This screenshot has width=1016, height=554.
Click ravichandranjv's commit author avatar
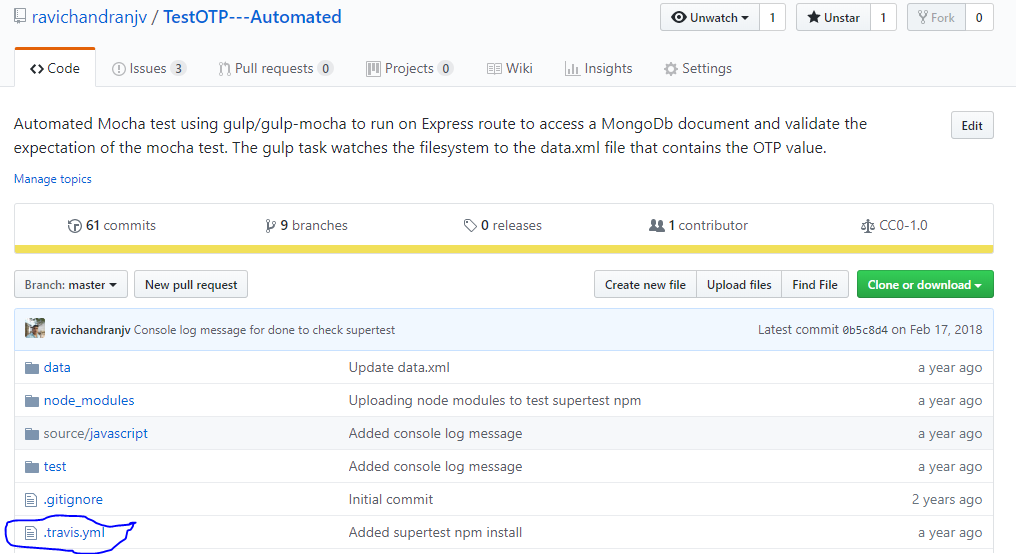click(x=35, y=329)
